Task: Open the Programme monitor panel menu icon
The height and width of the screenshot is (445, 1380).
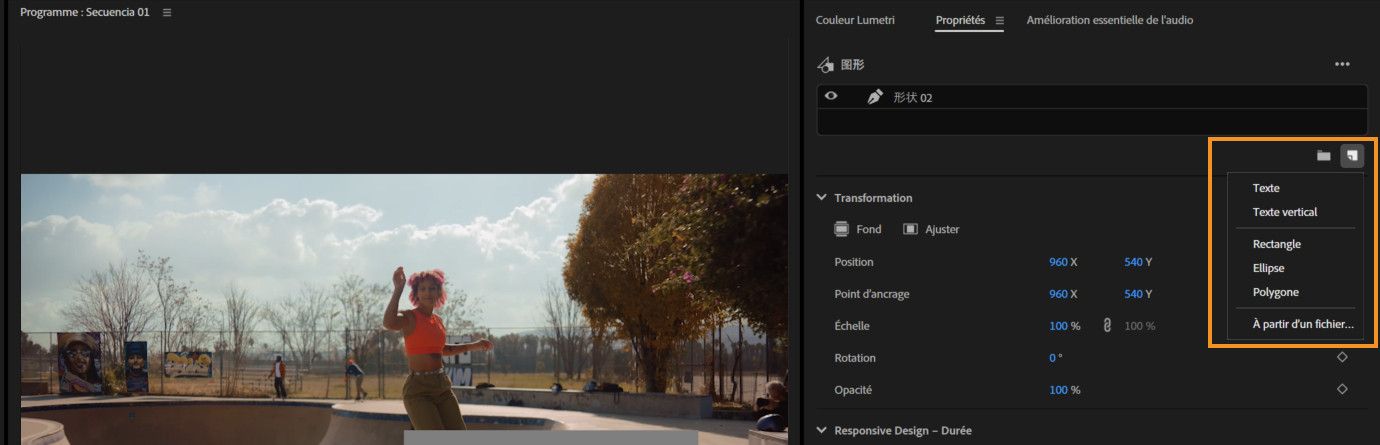Action: click(x=167, y=12)
